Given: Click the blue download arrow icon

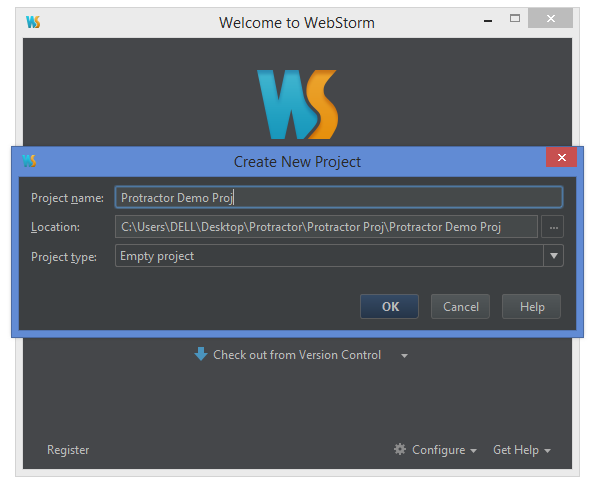Looking at the screenshot, I should click(x=201, y=354).
